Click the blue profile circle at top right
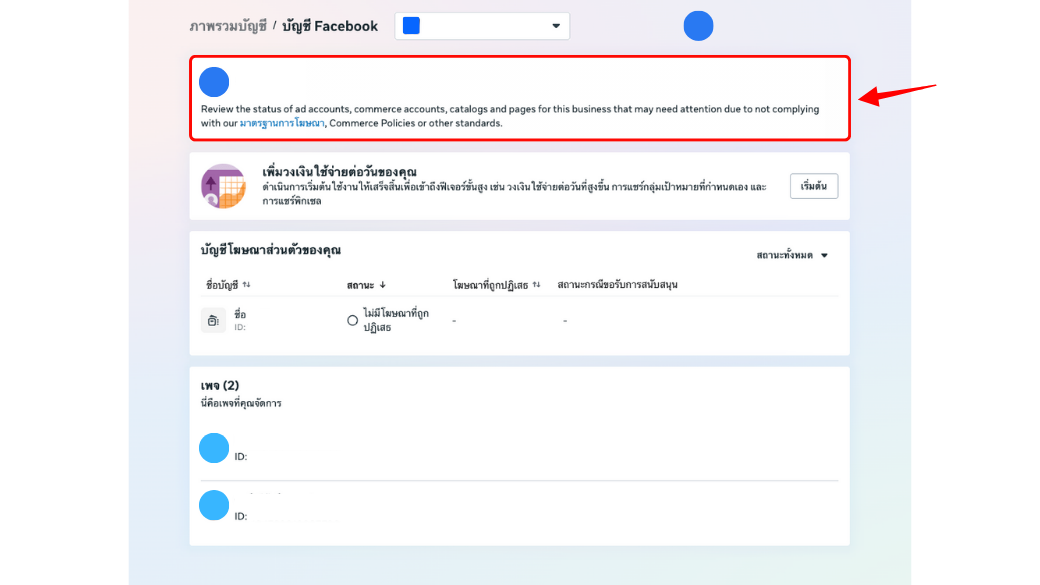The image size is (1040, 585). point(698,26)
